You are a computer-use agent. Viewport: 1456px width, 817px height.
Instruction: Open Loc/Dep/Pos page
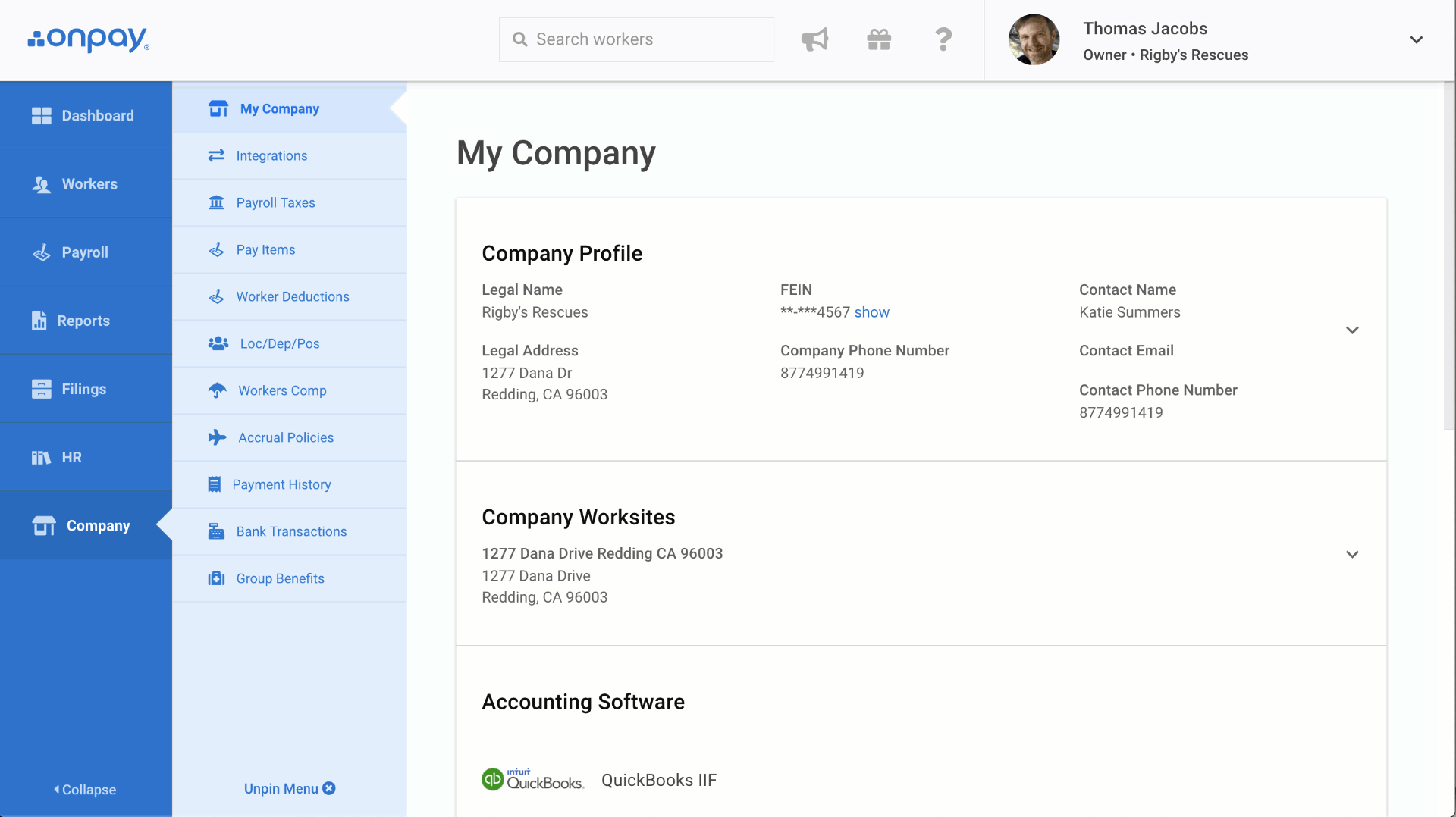pos(290,343)
